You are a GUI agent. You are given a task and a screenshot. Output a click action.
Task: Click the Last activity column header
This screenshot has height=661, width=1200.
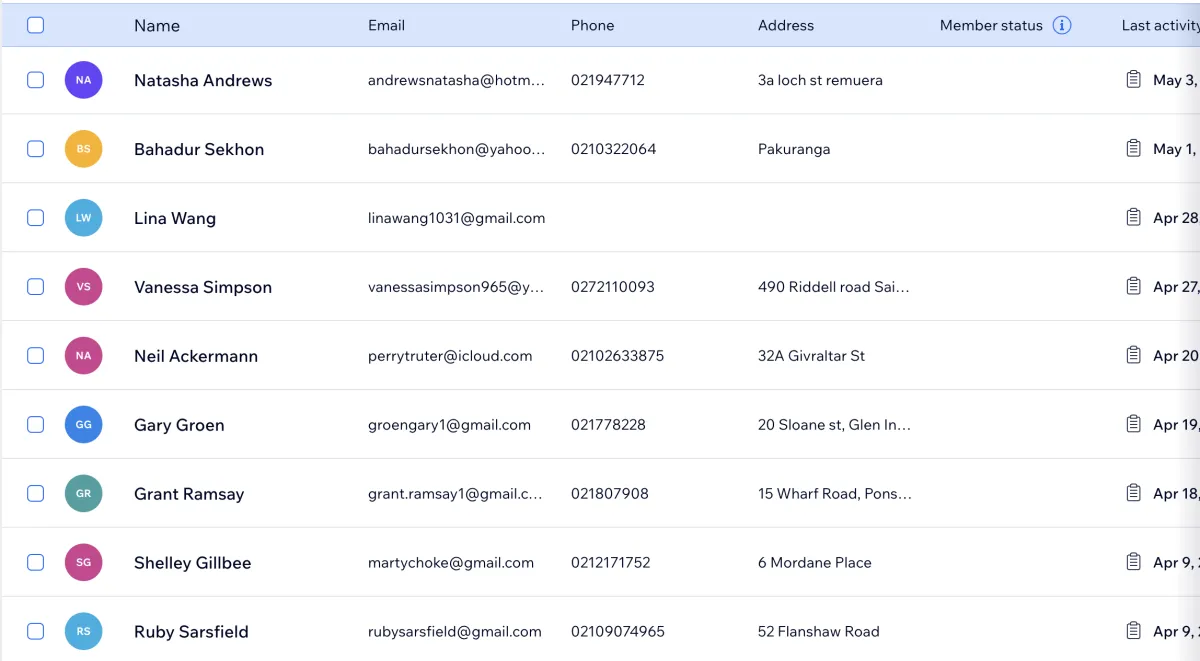tap(1159, 26)
